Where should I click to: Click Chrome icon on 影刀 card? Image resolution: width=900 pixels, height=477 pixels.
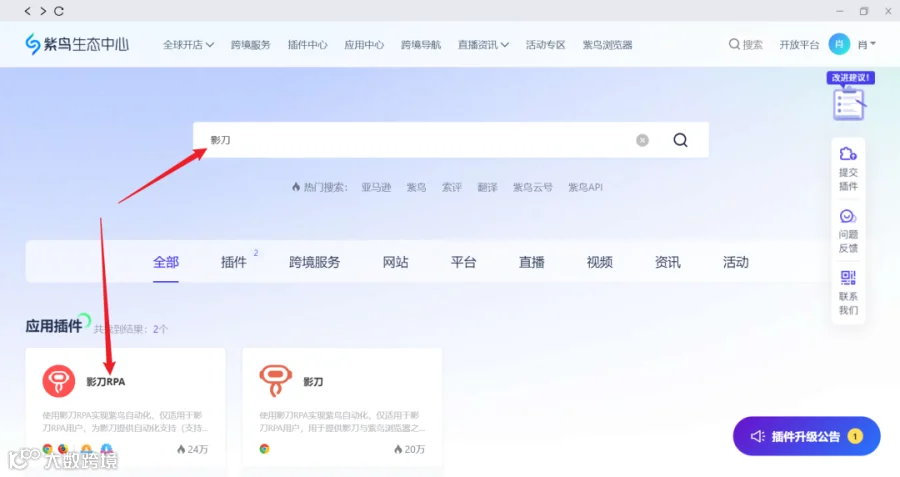pyautogui.click(x=265, y=449)
